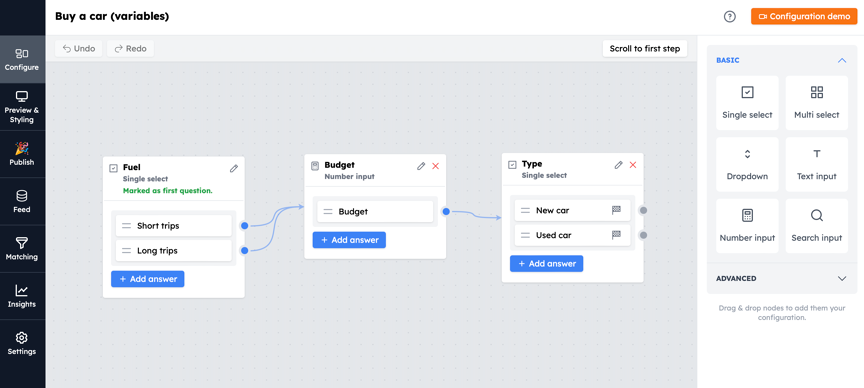Viewport: 864px width, 388px height.
Task: Click the Fuel single-select type icon
Action: pyautogui.click(x=114, y=169)
